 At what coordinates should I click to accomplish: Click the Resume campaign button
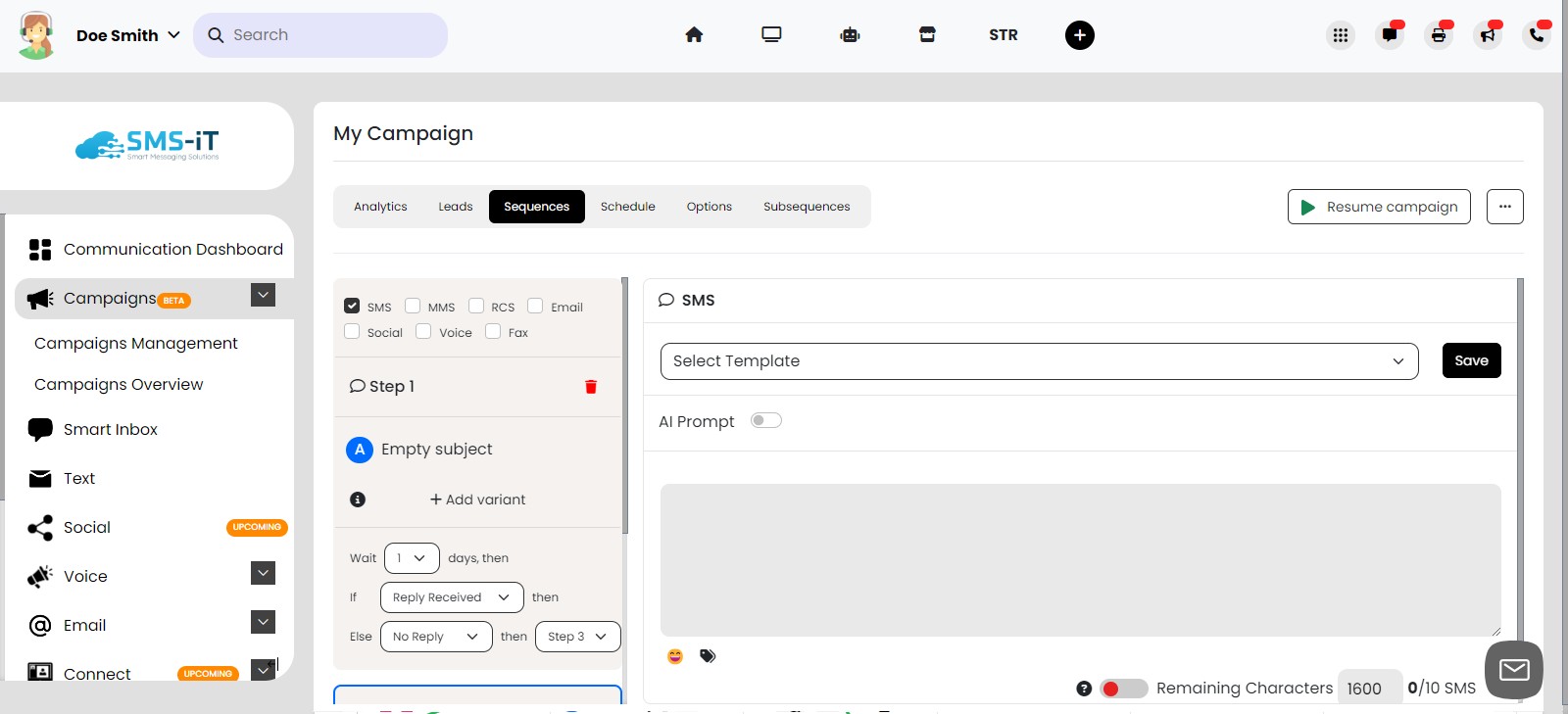tap(1378, 207)
